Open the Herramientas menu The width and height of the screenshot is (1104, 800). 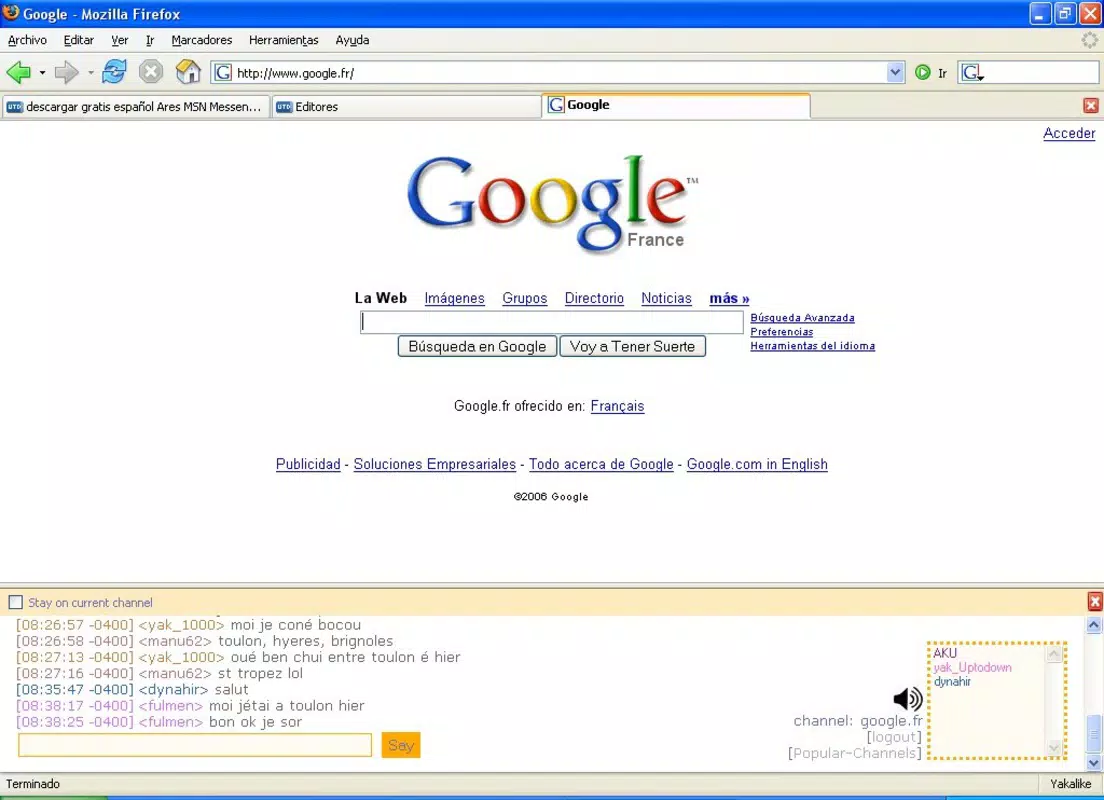(284, 40)
